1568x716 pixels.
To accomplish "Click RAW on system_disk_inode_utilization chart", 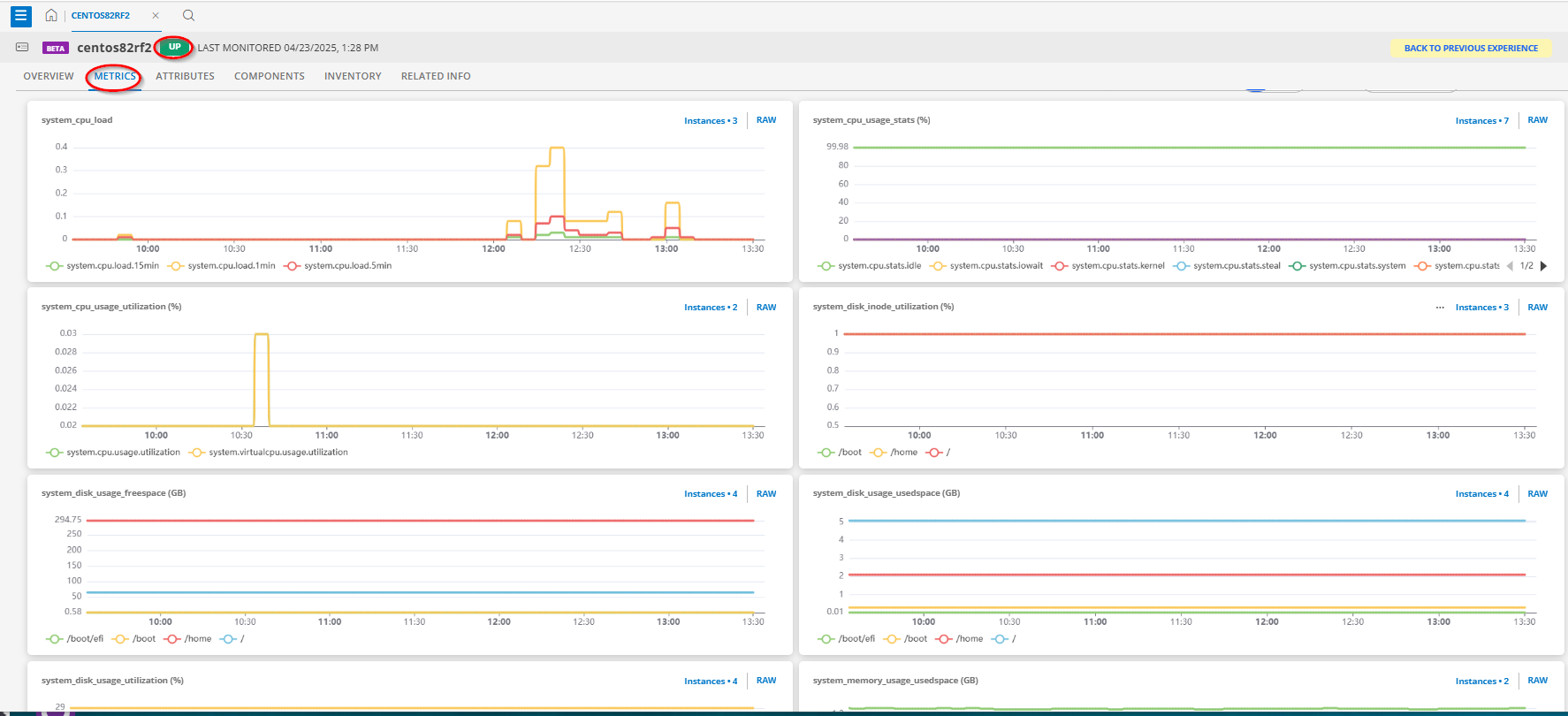I will pos(1538,307).
